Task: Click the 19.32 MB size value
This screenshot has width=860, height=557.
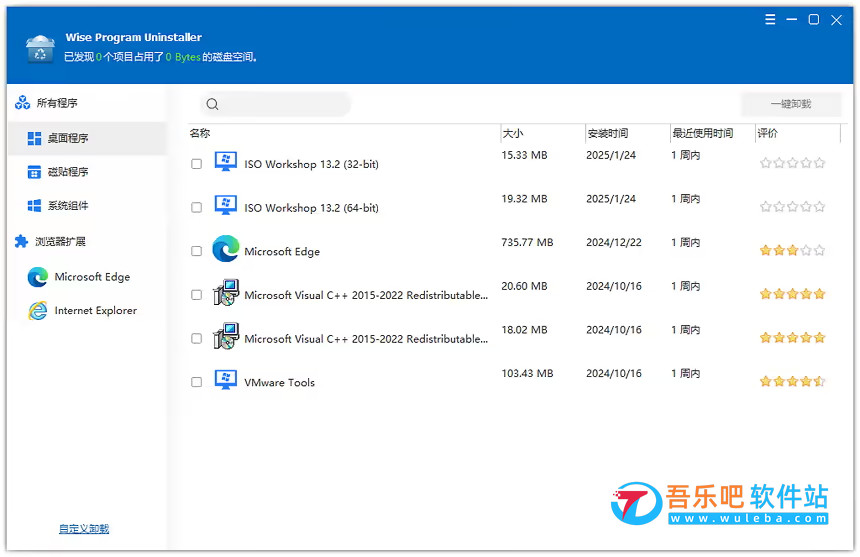Action: (524, 199)
